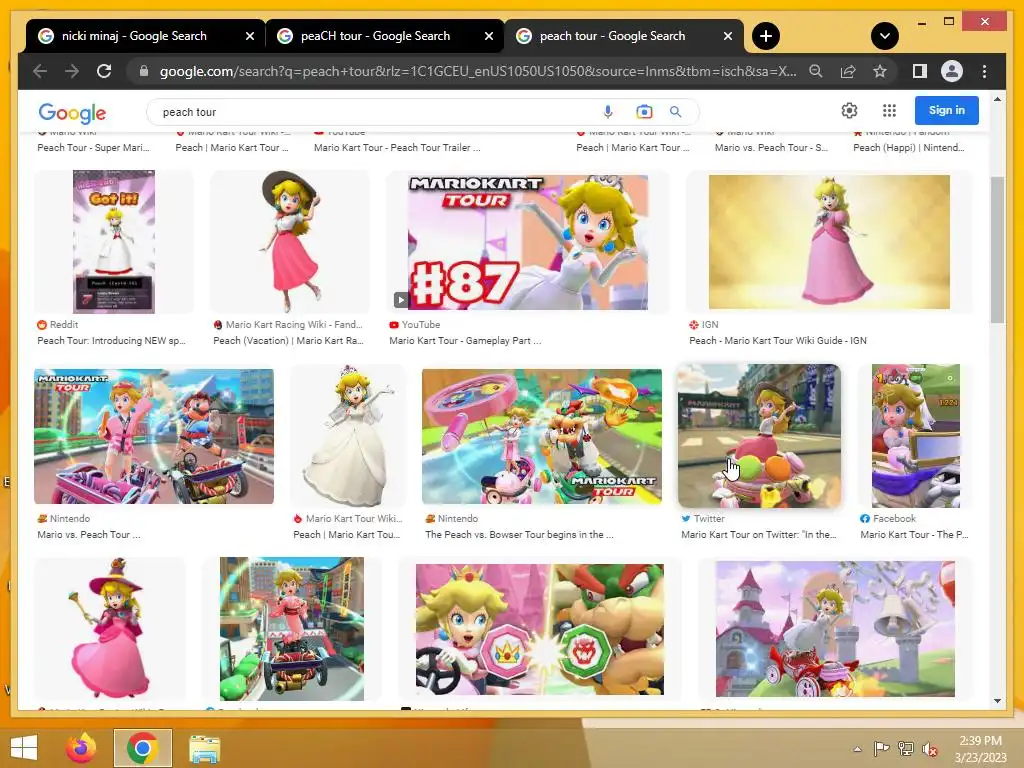This screenshot has height=768, width=1024.
Task: Open Peach versus Bowser badges image
Action: (x=539, y=629)
